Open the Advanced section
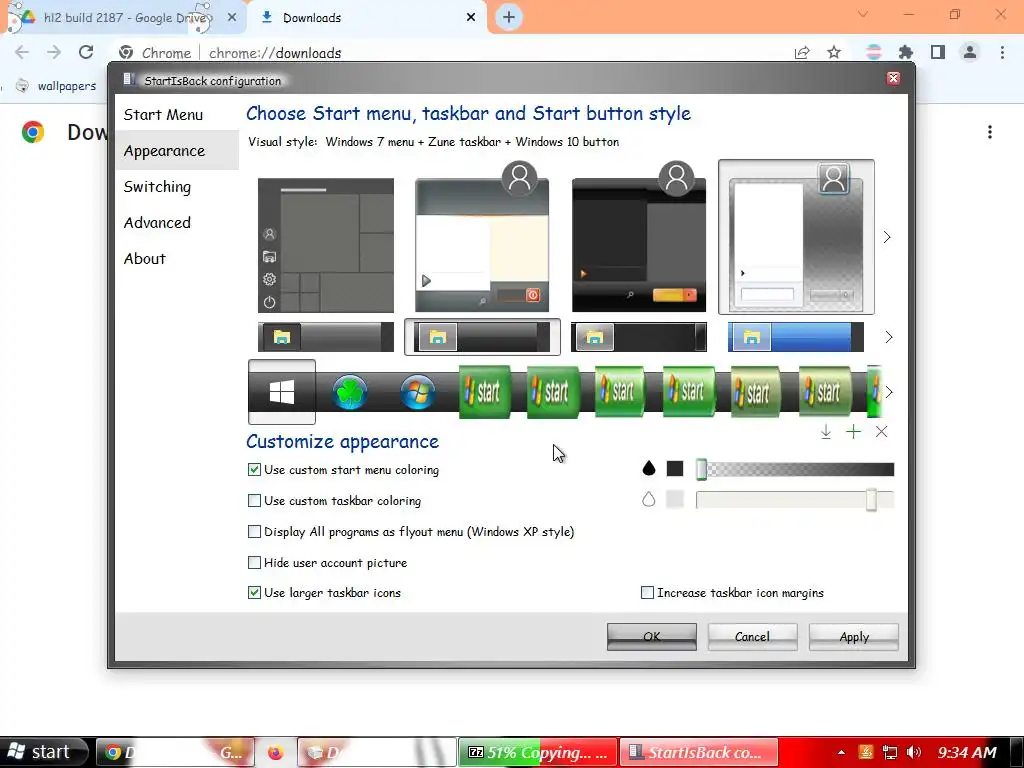Screen dimensions: 1024x768 tap(157, 223)
